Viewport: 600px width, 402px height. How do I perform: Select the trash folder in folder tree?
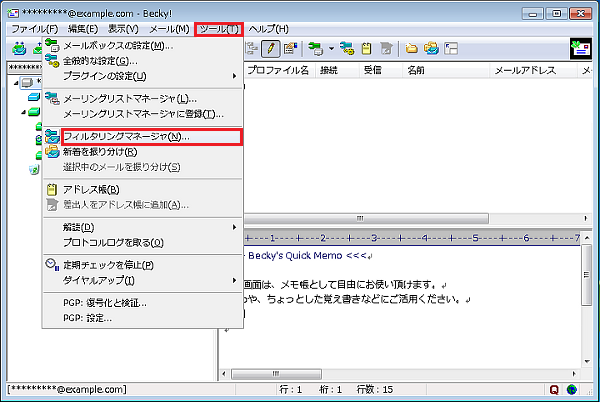tap(34, 169)
